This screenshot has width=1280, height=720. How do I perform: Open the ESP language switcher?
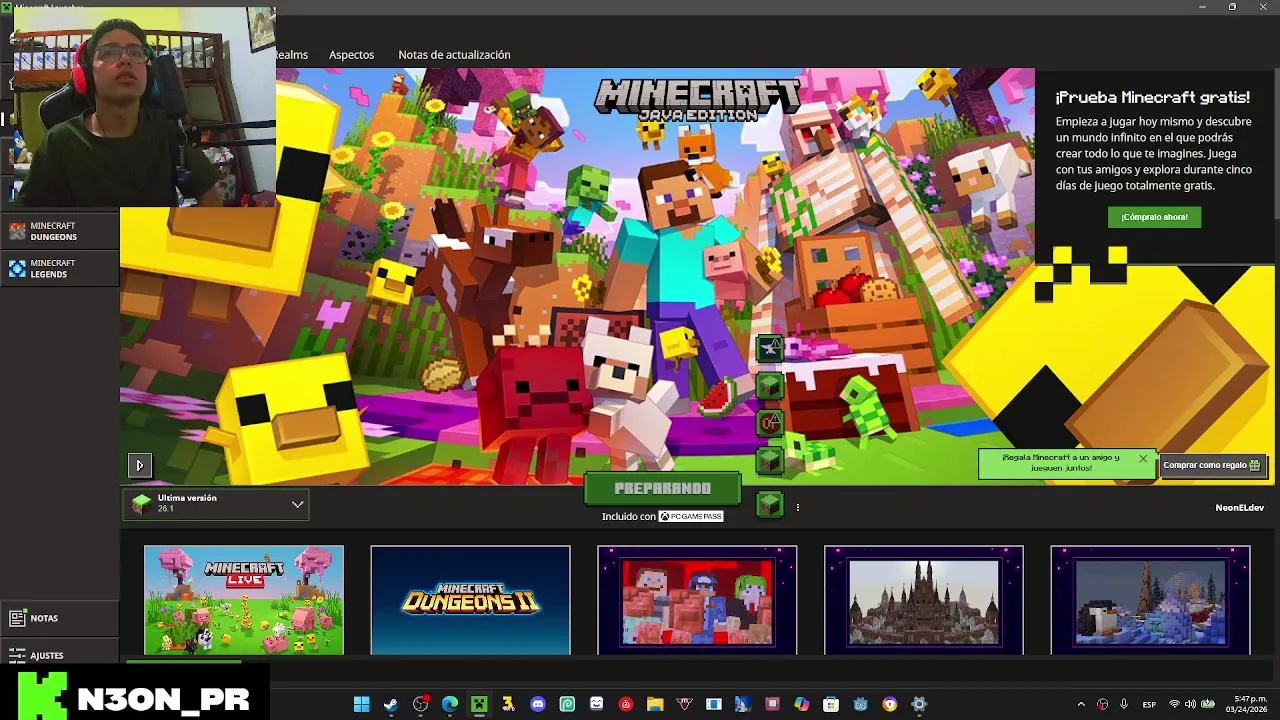coord(1149,704)
